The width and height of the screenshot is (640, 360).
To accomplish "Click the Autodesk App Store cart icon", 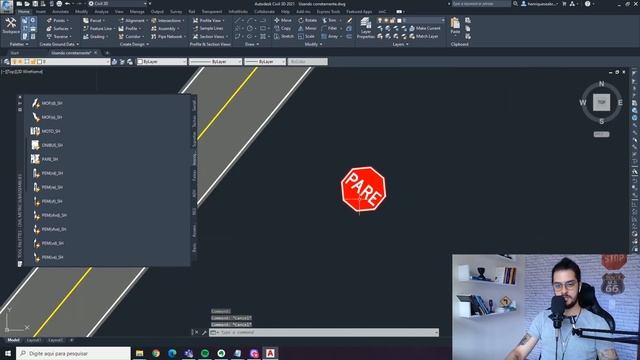I will pos(564,4).
